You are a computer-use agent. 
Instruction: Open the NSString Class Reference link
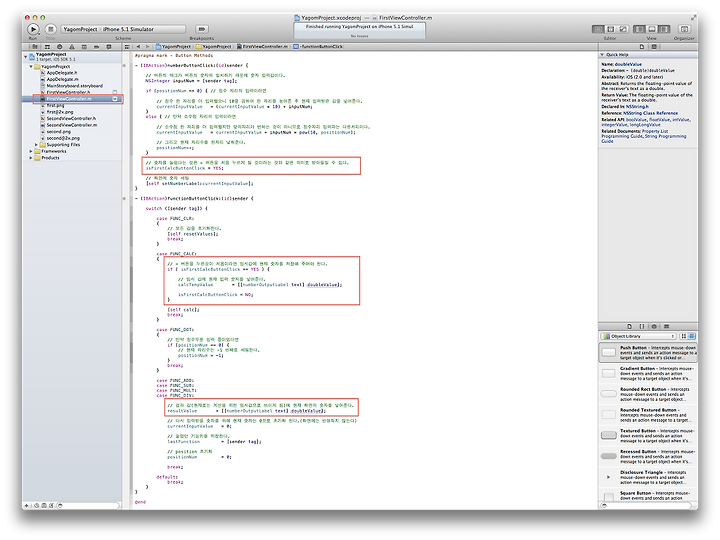(651, 113)
